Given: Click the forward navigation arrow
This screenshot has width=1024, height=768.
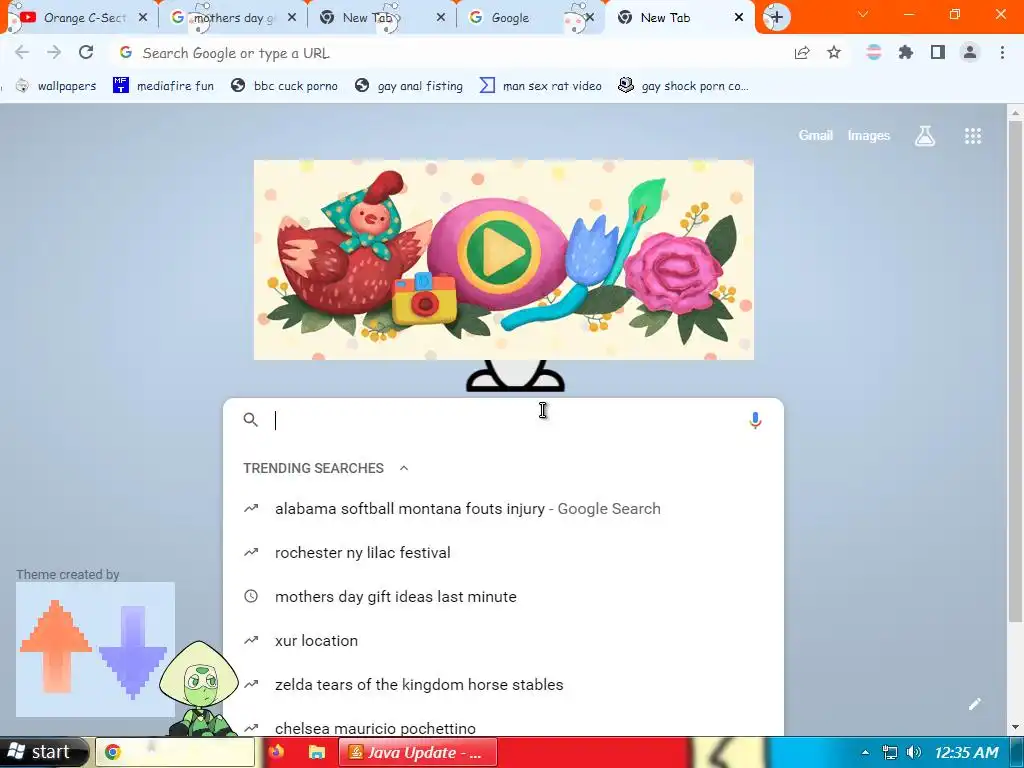Looking at the screenshot, I should 54,53.
